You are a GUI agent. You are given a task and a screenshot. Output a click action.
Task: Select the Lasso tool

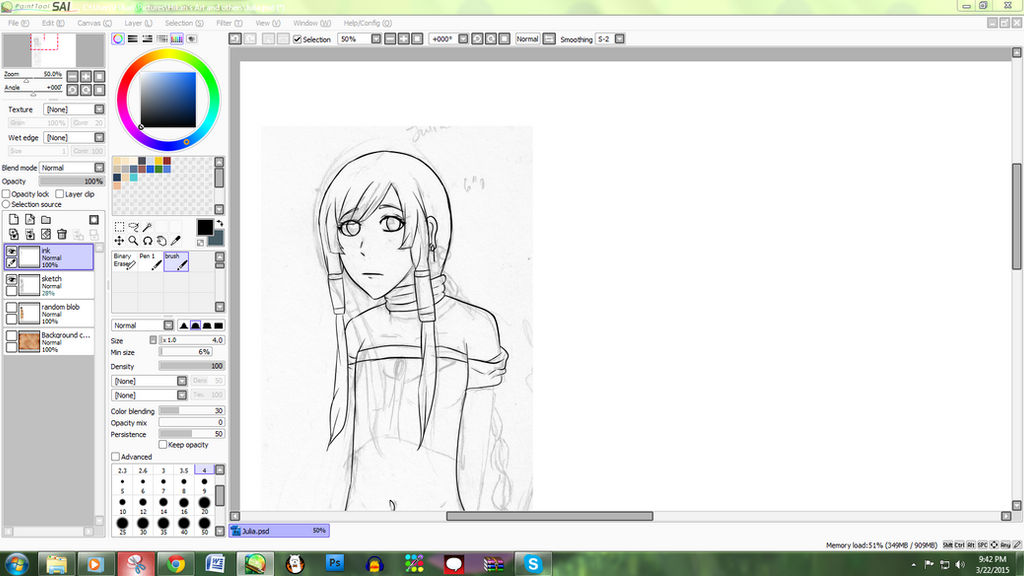pyautogui.click(x=133, y=227)
